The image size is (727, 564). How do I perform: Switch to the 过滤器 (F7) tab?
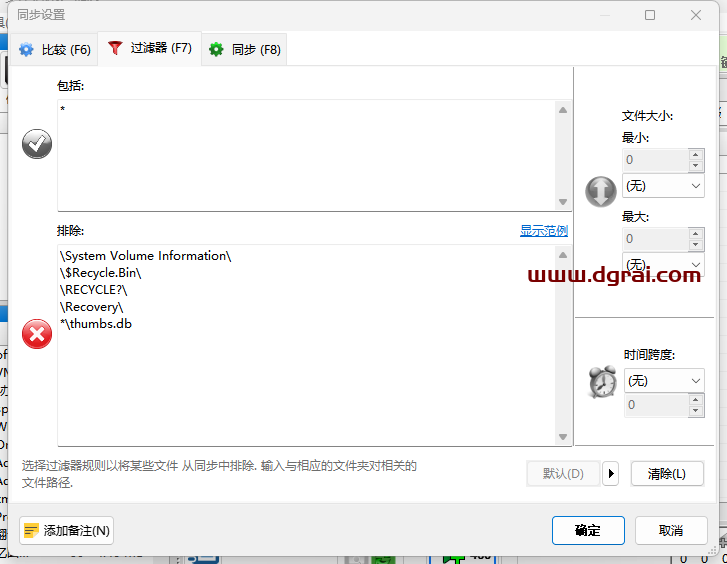150,48
